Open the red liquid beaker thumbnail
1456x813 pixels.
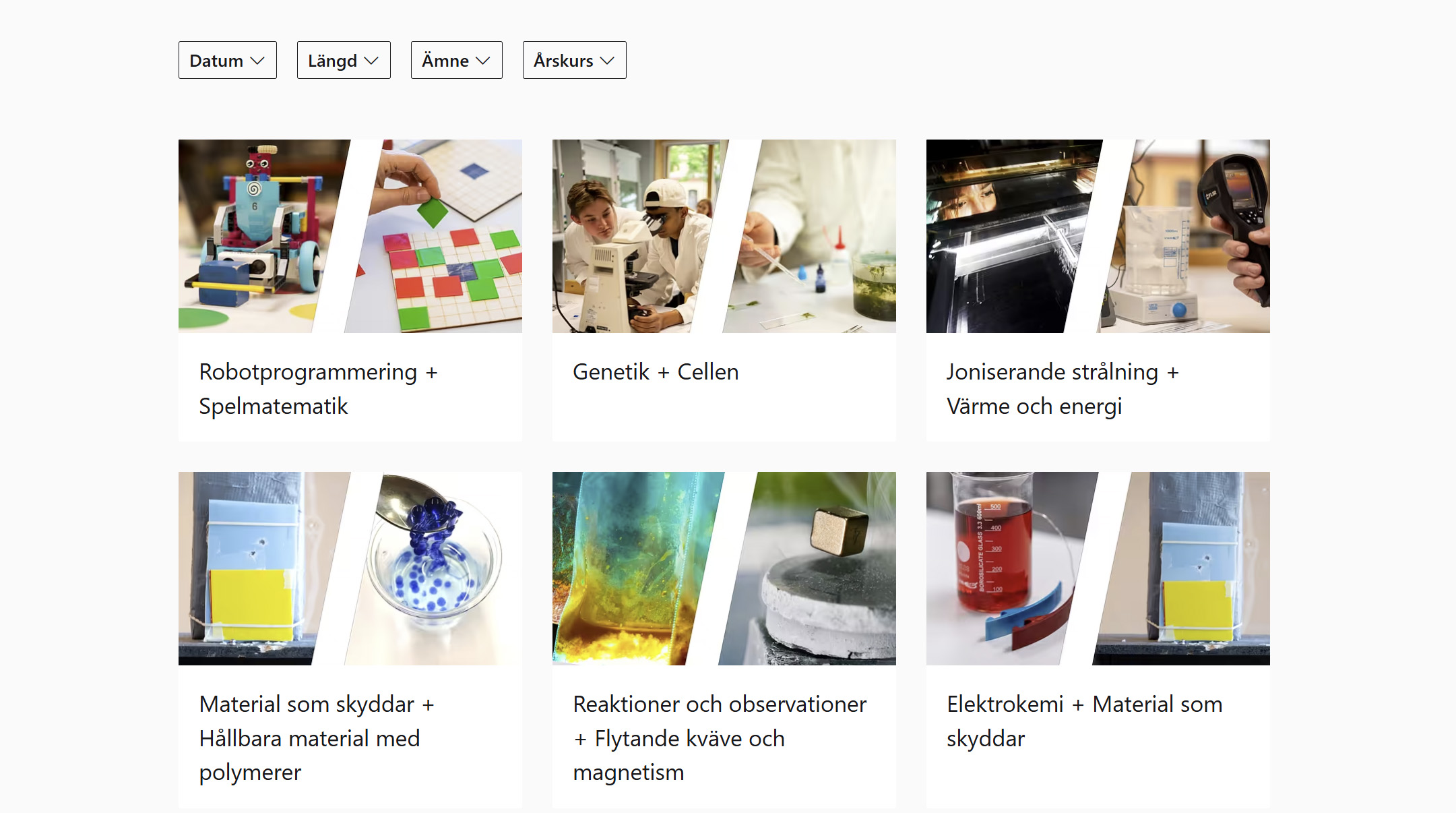click(1098, 568)
